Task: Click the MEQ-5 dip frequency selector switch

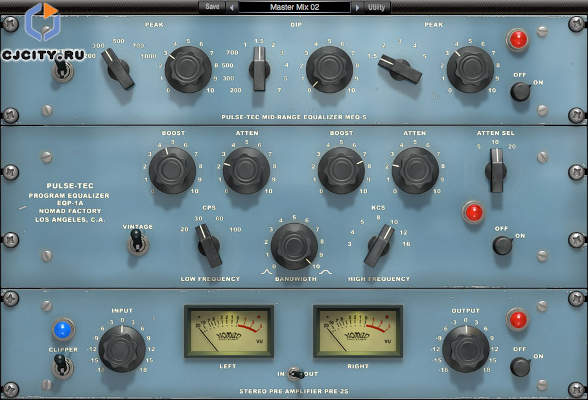Action: [259, 69]
